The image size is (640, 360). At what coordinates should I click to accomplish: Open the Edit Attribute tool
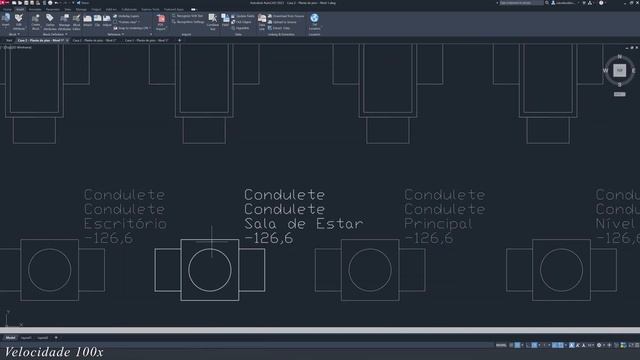point(19,22)
